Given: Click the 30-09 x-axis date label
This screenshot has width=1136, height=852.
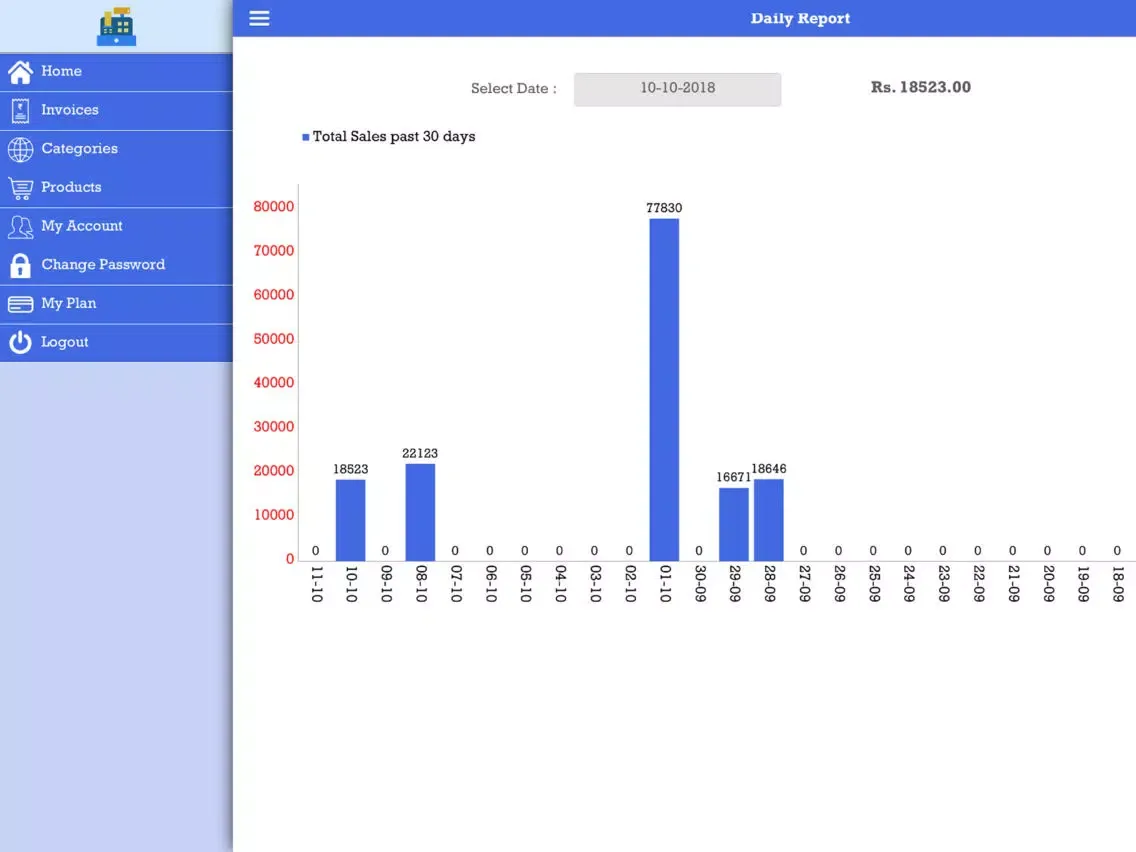Looking at the screenshot, I should coord(700,584).
